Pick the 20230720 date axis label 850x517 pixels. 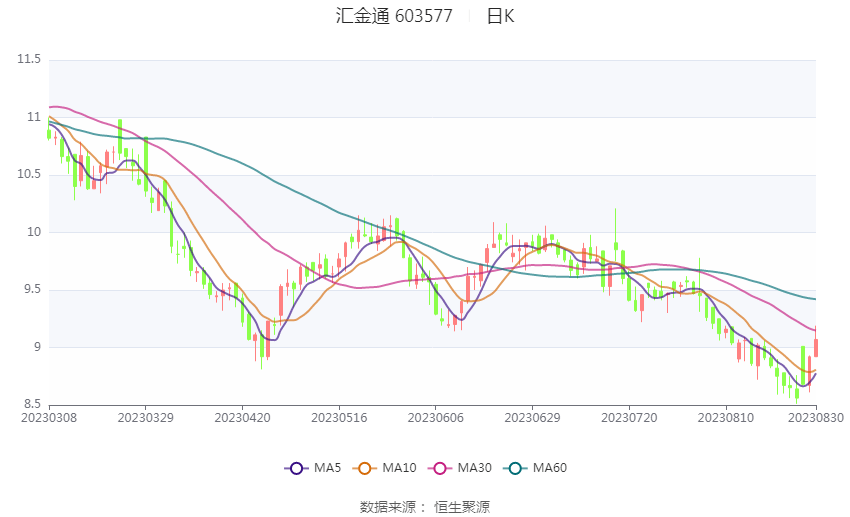(x=628, y=417)
